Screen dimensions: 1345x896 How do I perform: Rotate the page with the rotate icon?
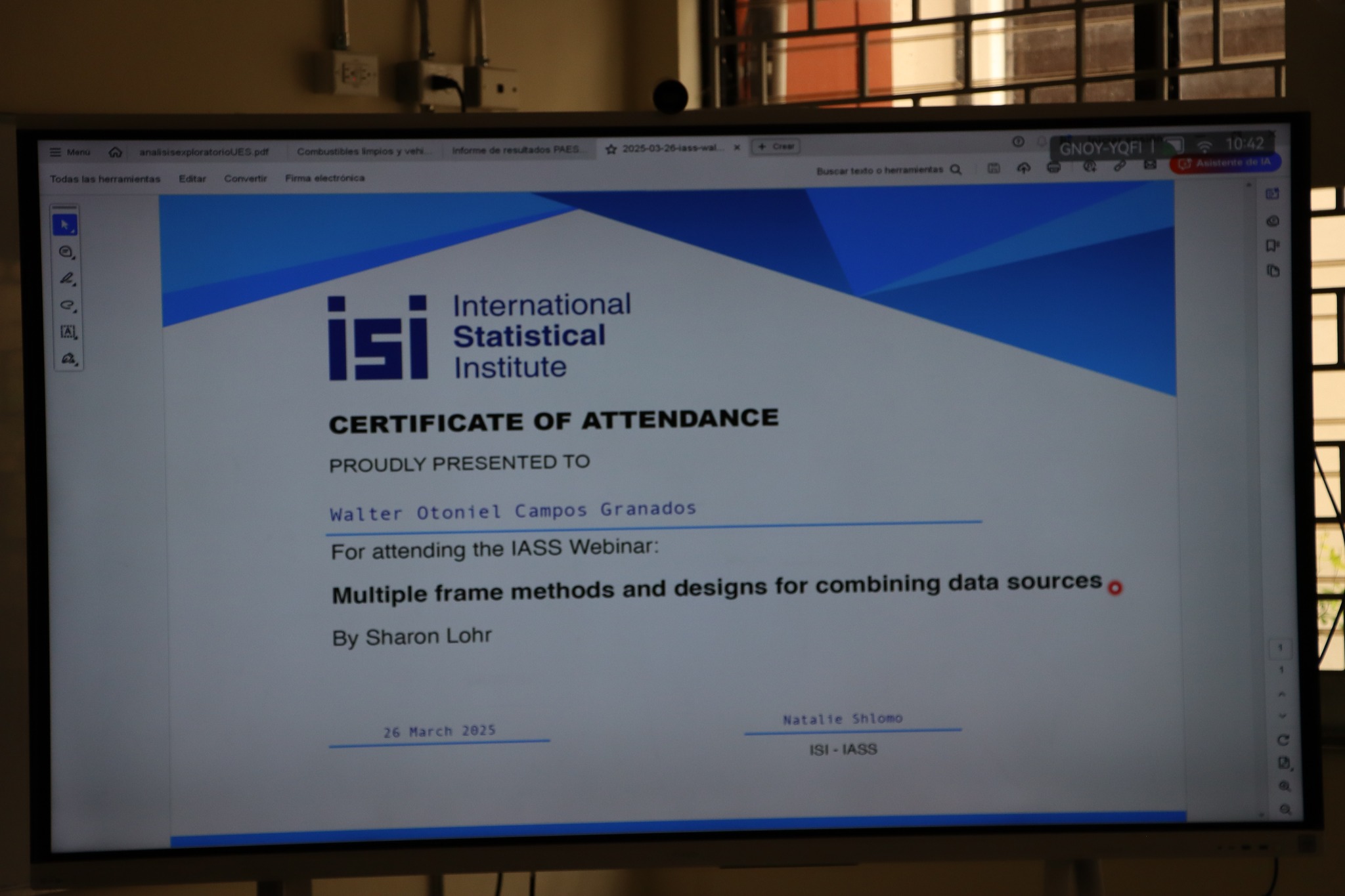[x=1283, y=740]
